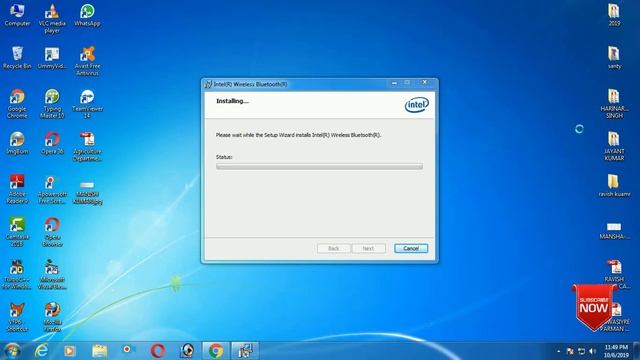Select the Recycle Bin icon
Screen dimensions: 640x360
click(x=17, y=58)
